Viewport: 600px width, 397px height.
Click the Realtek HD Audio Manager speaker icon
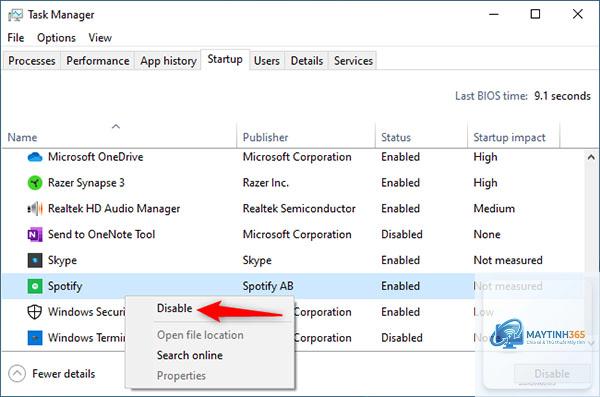[x=35, y=209]
